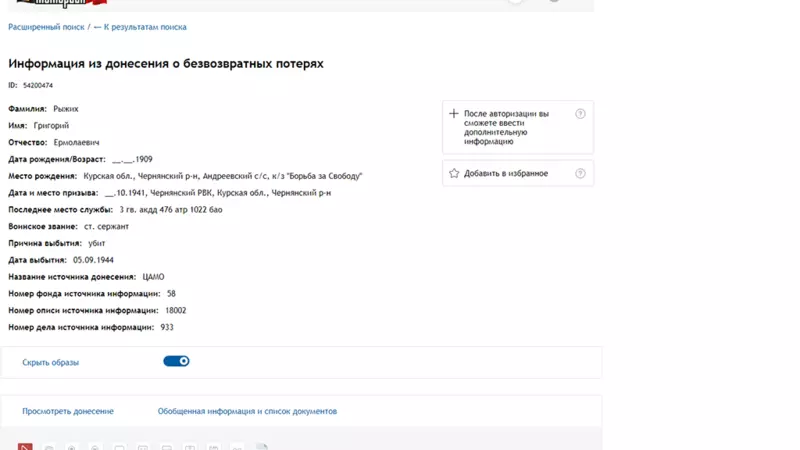Click Добавить в избранное text

click(506, 173)
